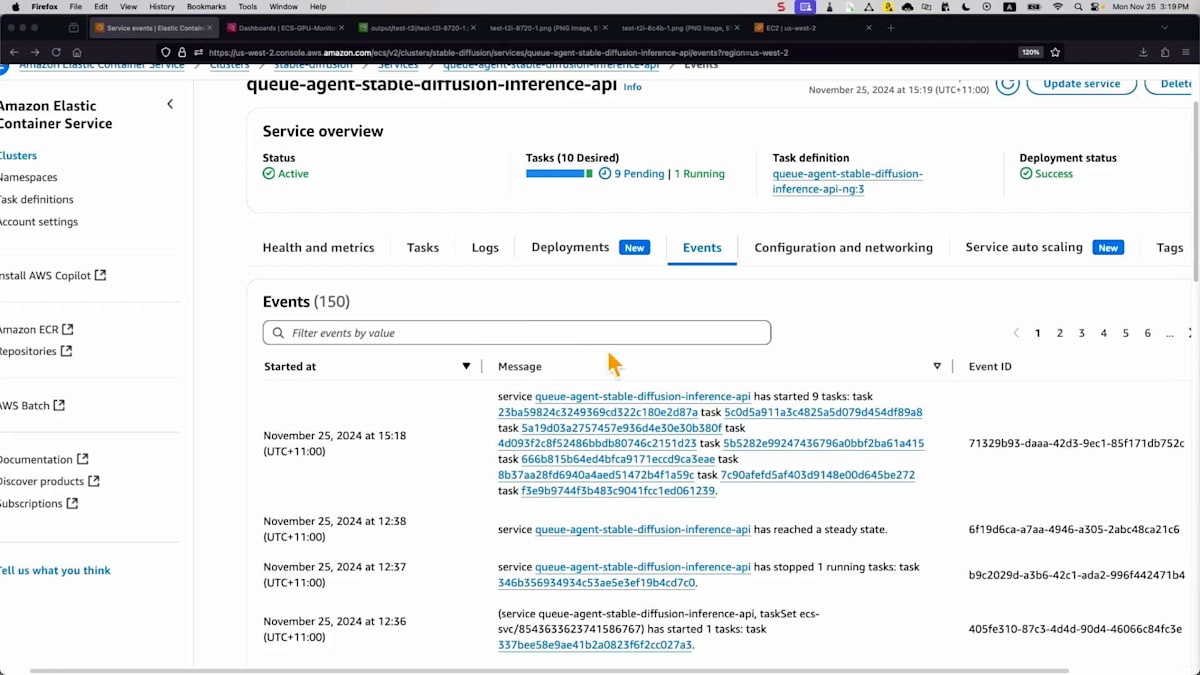Click the browser address bar URL

[498, 52]
